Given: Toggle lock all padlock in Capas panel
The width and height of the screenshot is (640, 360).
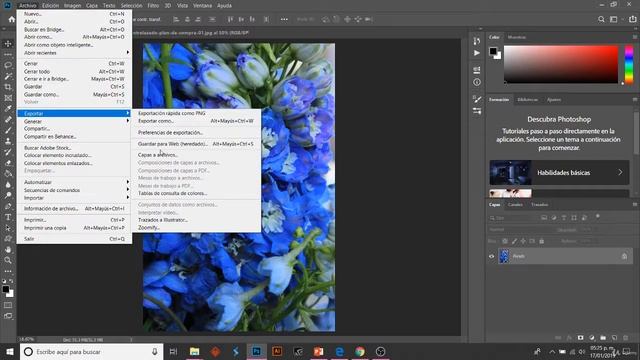Looking at the screenshot, I should point(542,241).
